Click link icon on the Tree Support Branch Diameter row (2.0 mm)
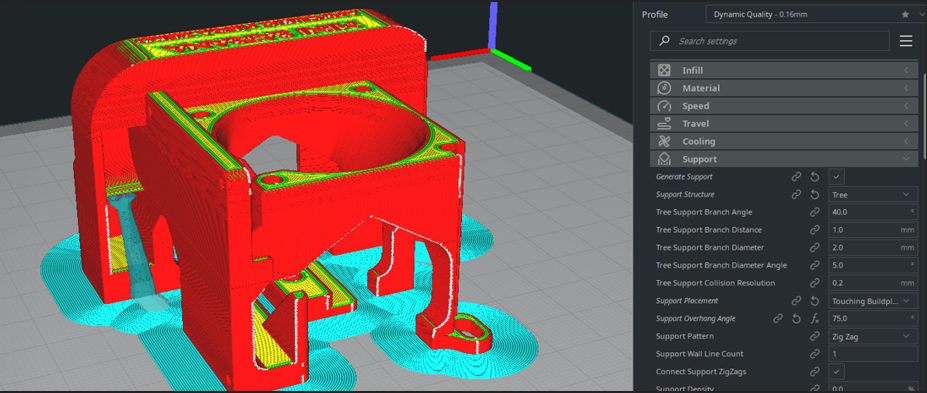This screenshot has width=927, height=393. pos(815,248)
